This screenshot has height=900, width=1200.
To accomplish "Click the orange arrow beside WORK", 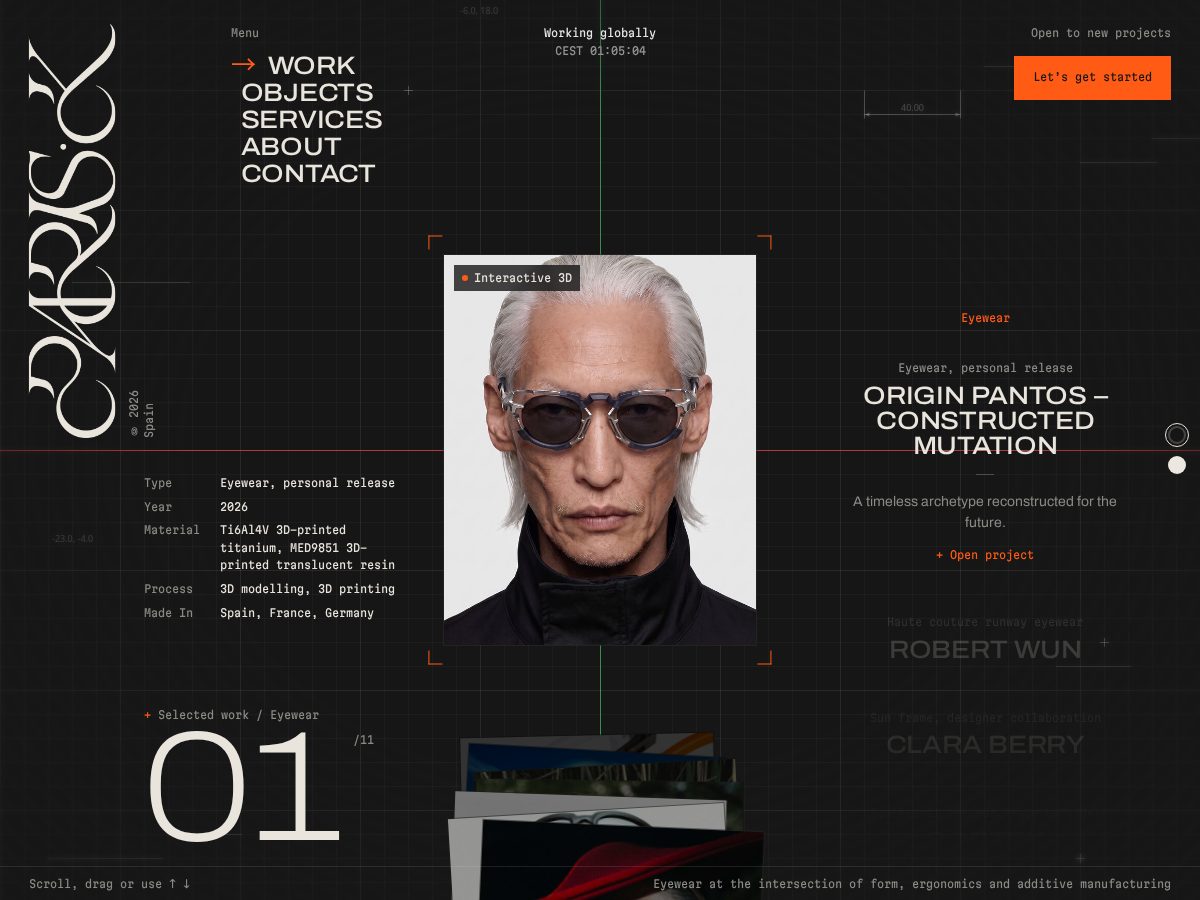I will [243, 65].
